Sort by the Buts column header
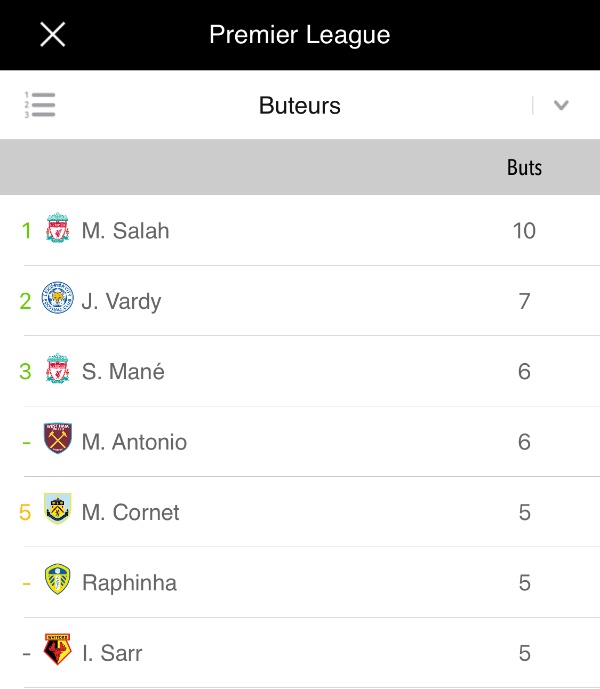 [524, 167]
